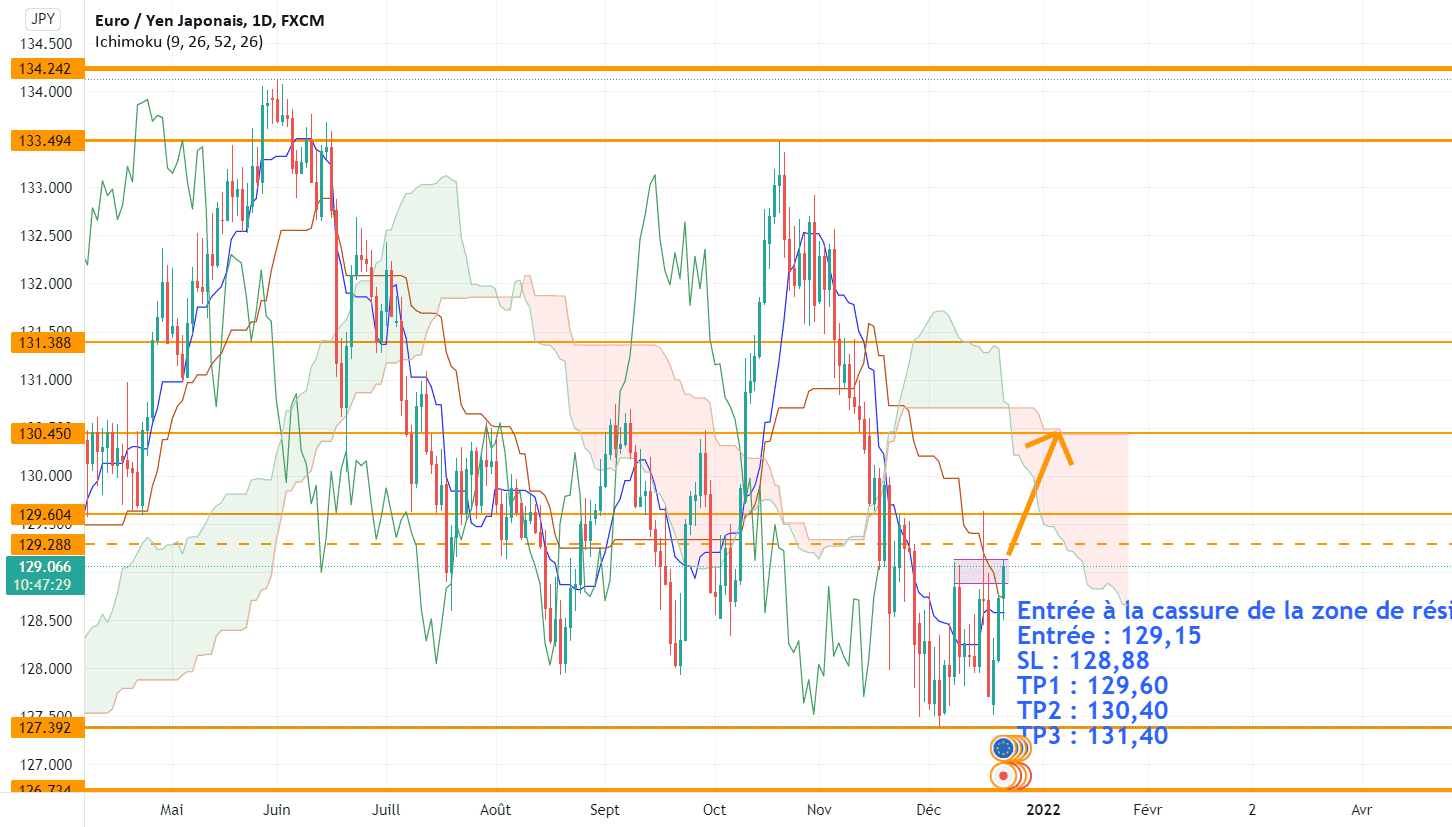The height and width of the screenshot is (827, 1452).
Task: Open the Ichimoku (9, 26, 52, 26) indicator label
Action: tap(180, 42)
